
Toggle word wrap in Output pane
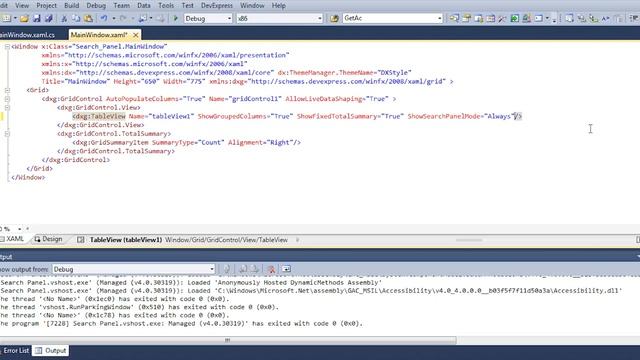[286, 269]
